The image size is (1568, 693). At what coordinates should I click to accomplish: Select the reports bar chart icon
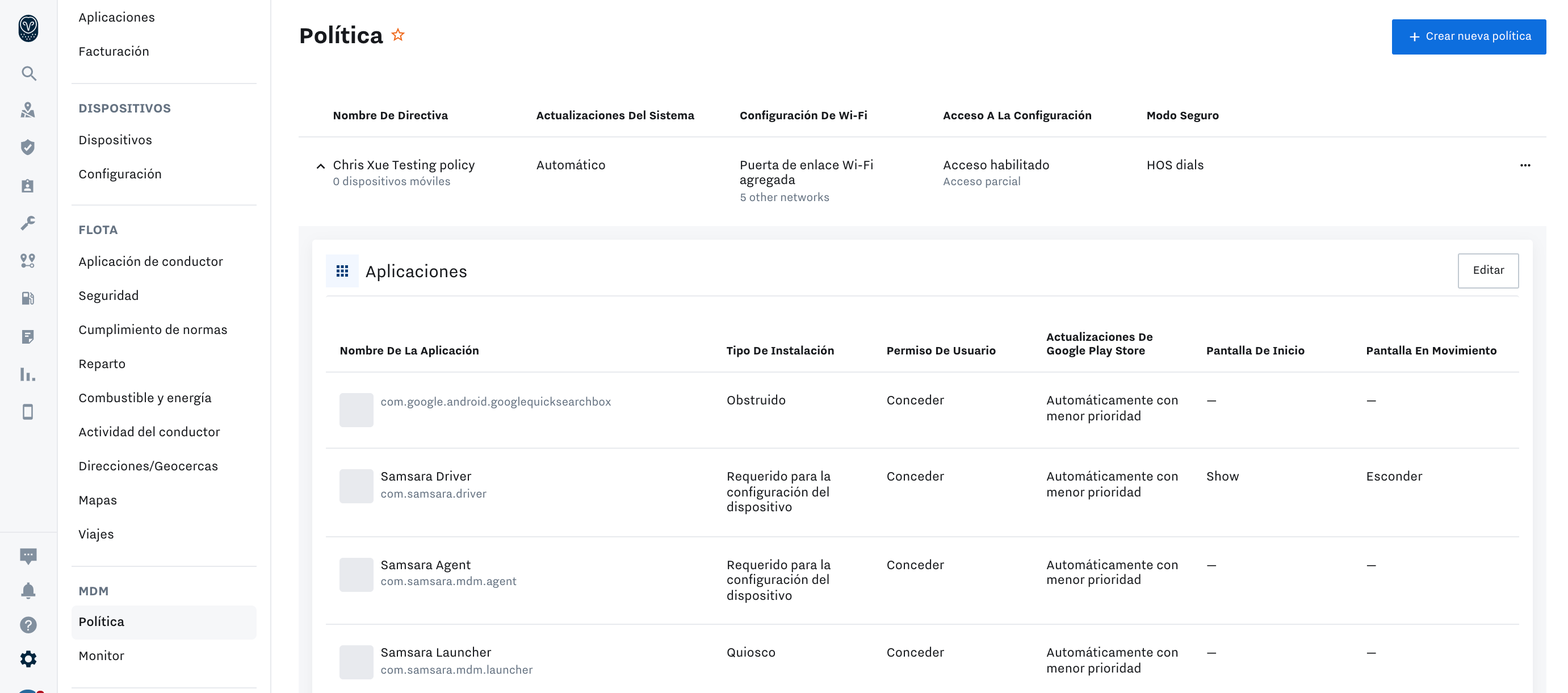[28, 375]
